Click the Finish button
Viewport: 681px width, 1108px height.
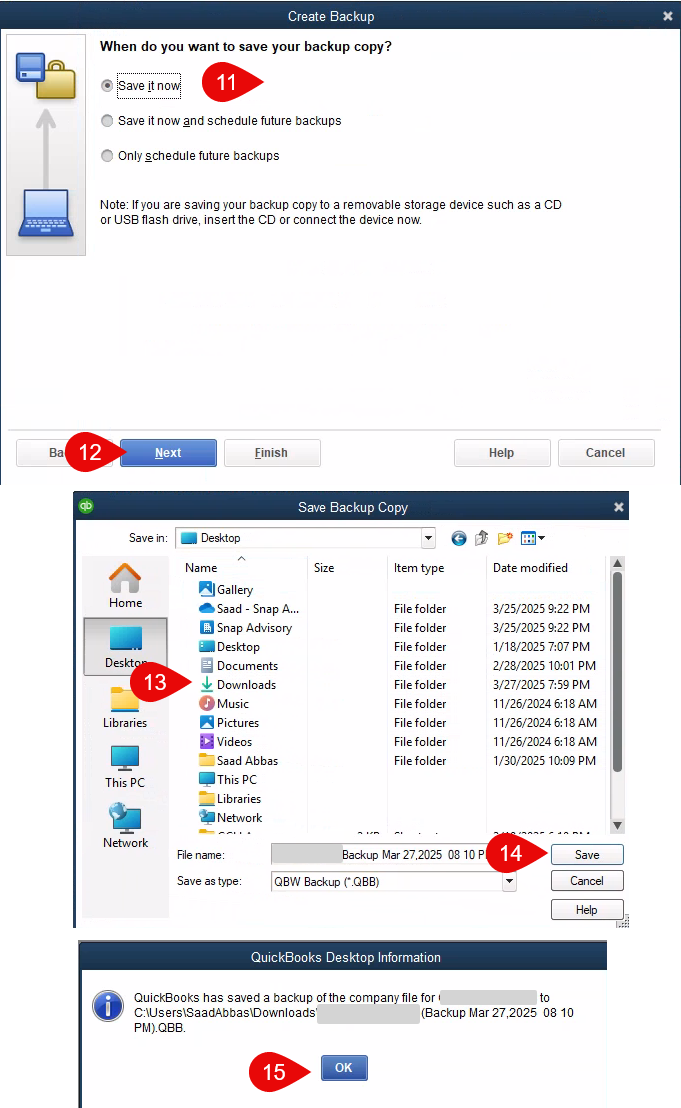[x=272, y=453]
